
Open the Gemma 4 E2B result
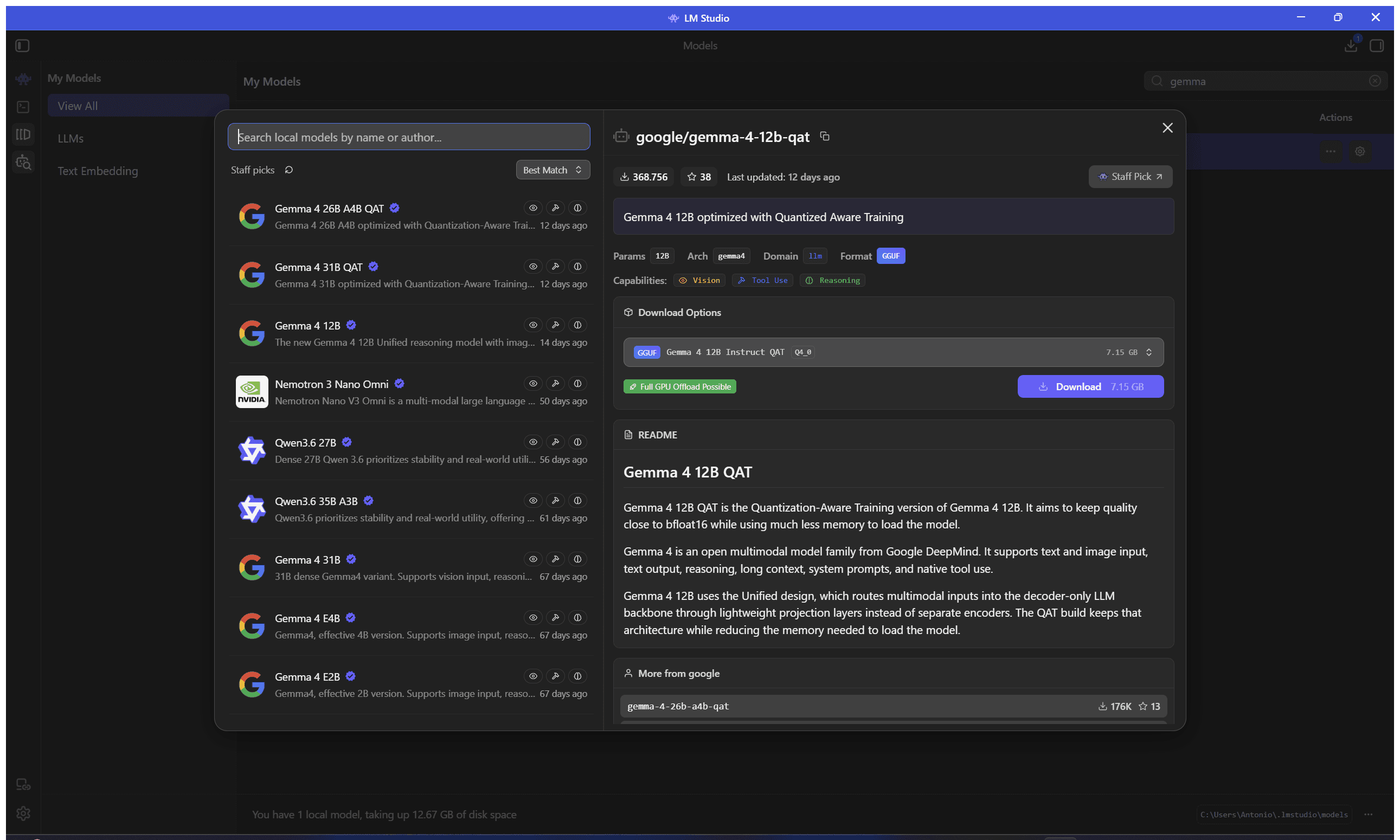[411, 684]
